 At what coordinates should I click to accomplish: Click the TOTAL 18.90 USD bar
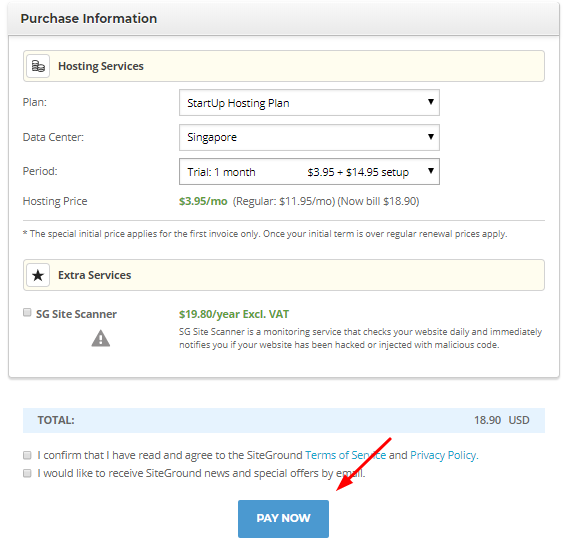(284, 420)
